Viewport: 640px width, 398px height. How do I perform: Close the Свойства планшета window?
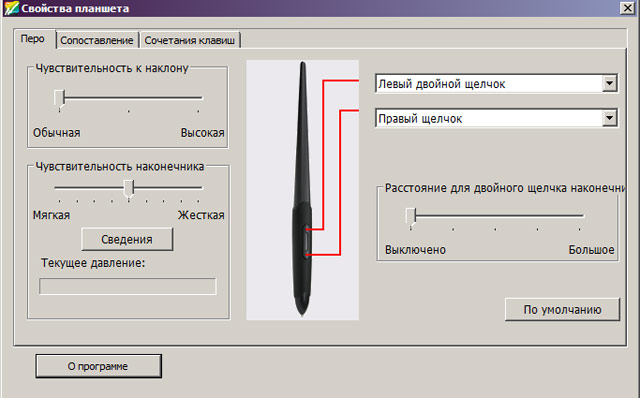[627, 8]
